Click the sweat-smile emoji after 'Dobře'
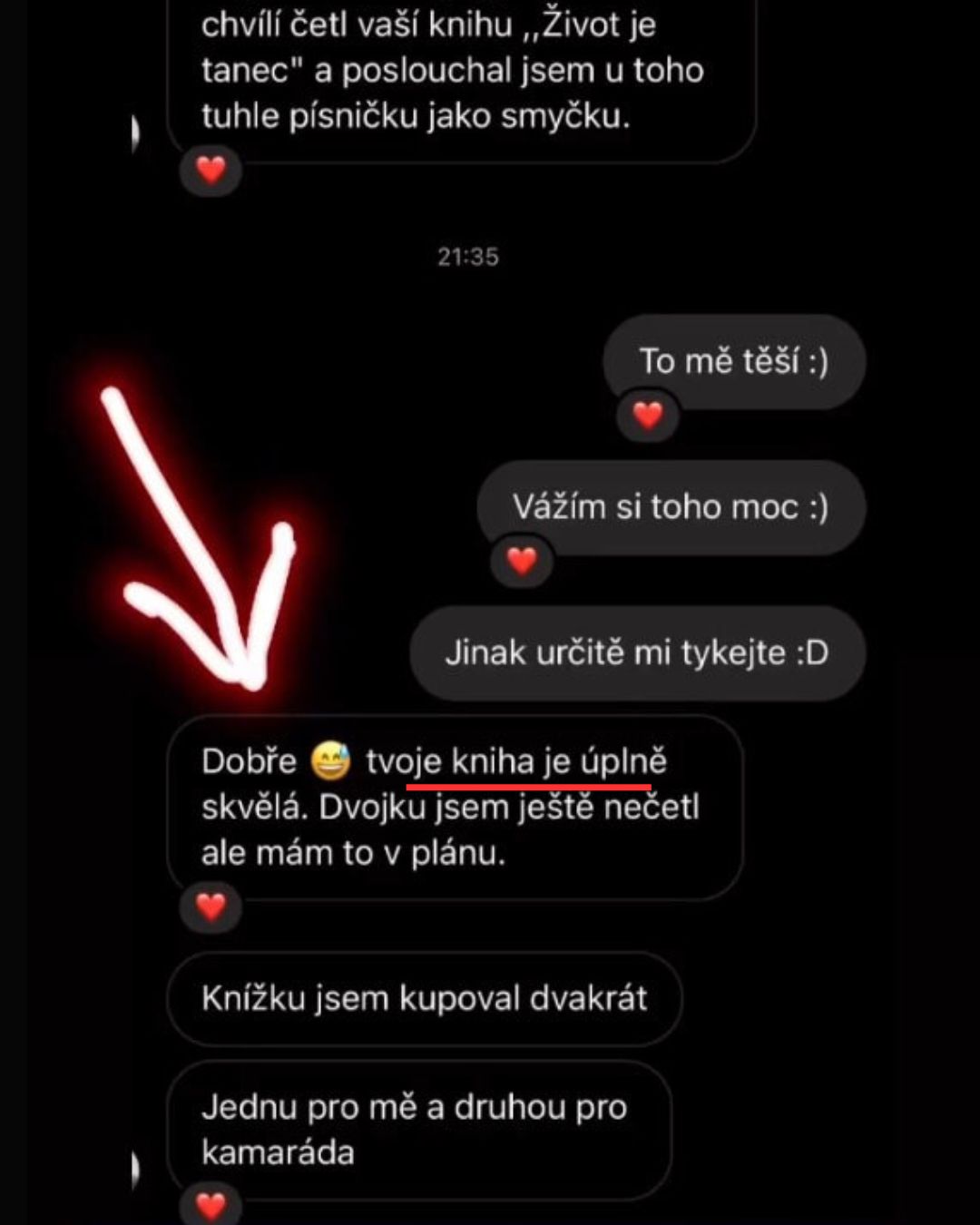Image resolution: width=980 pixels, height=1225 pixels. pyautogui.click(x=330, y=761)
